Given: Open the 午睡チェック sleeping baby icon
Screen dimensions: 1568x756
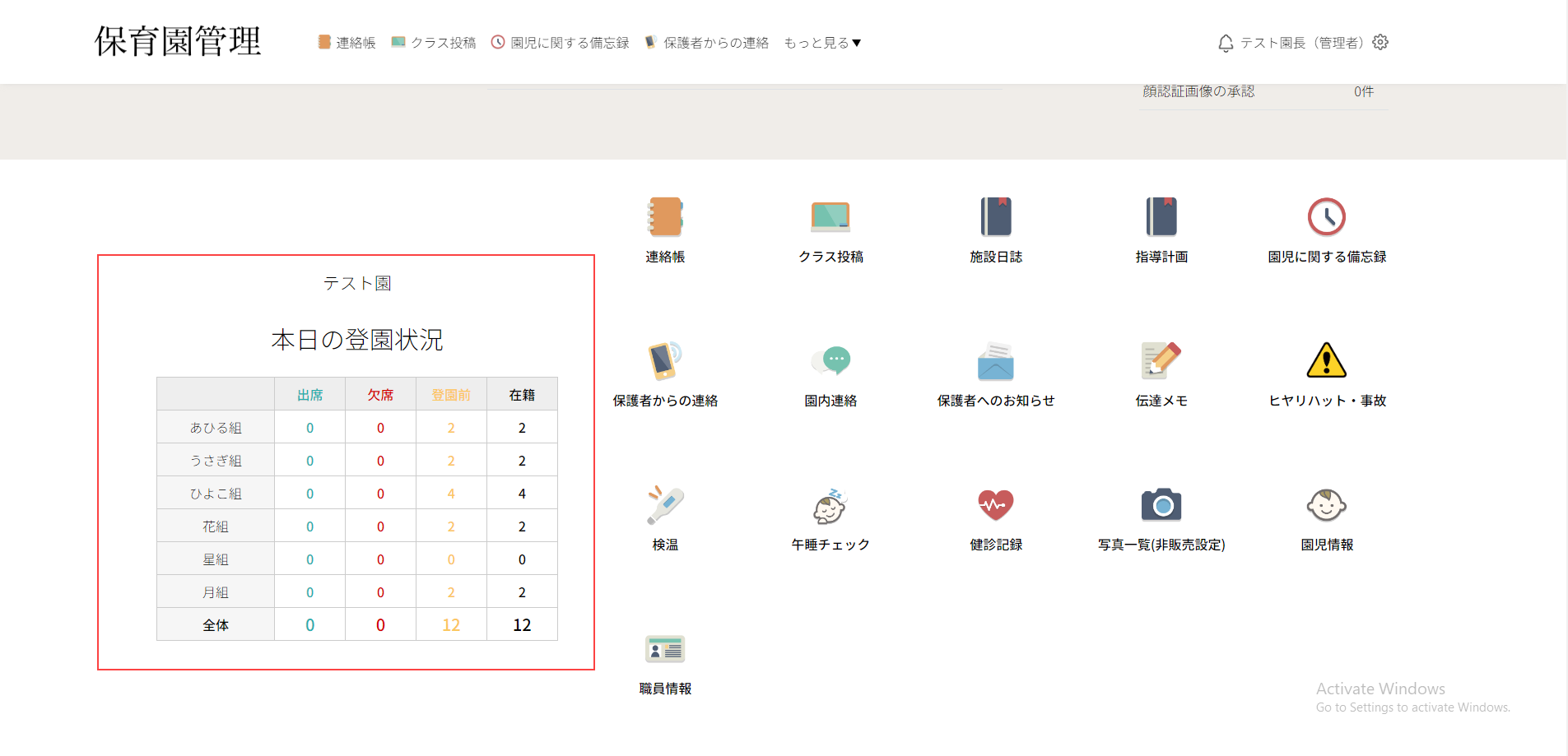Looking at the screenshot, I should coord(831,506).
